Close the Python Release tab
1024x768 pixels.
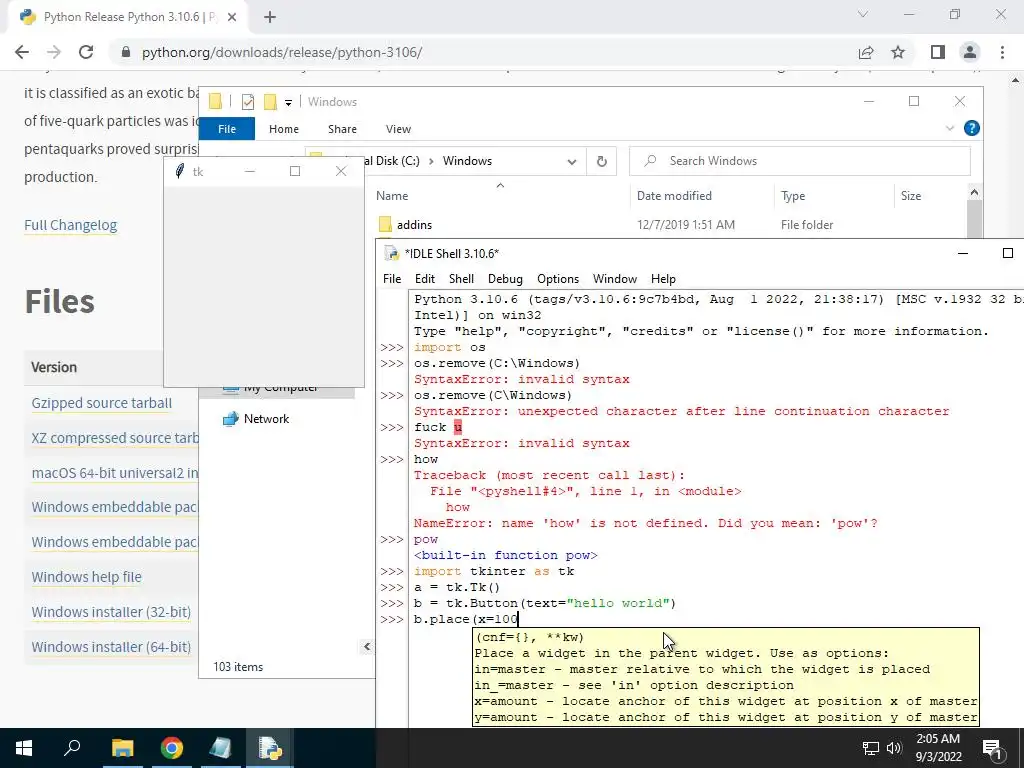[x=232, y=18]
